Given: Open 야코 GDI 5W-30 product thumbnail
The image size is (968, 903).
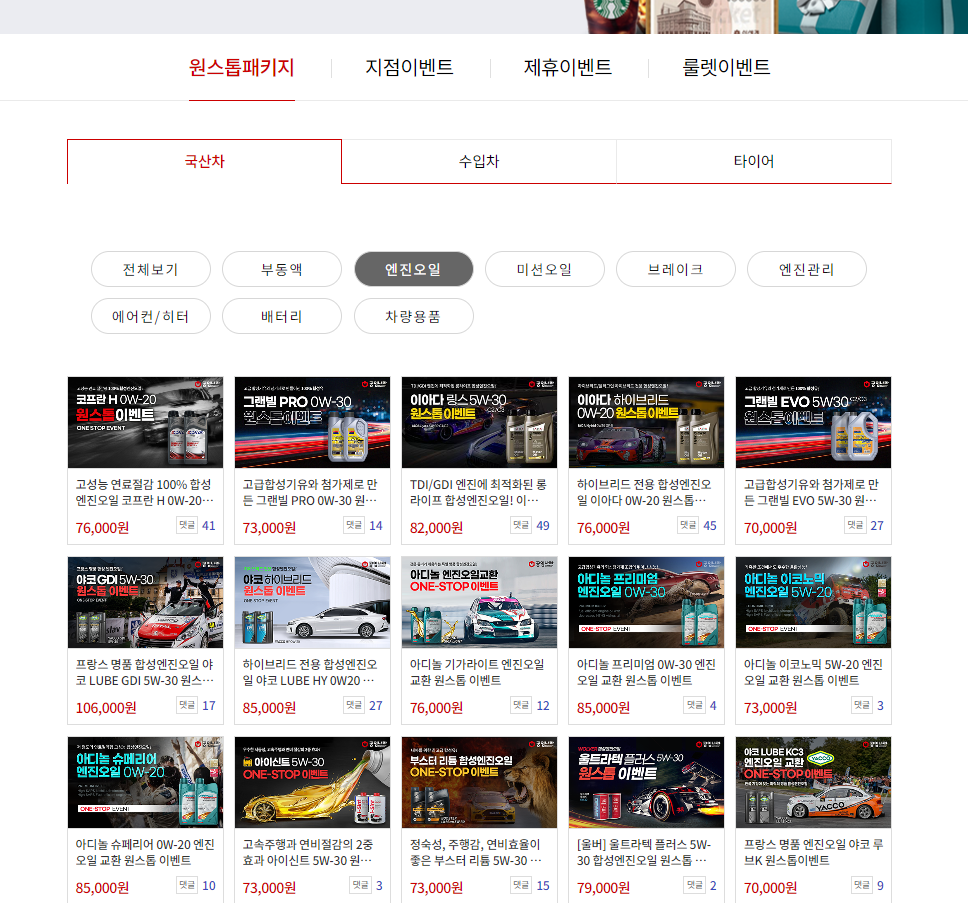Looking at the screenshot, I should coord(145,602).
